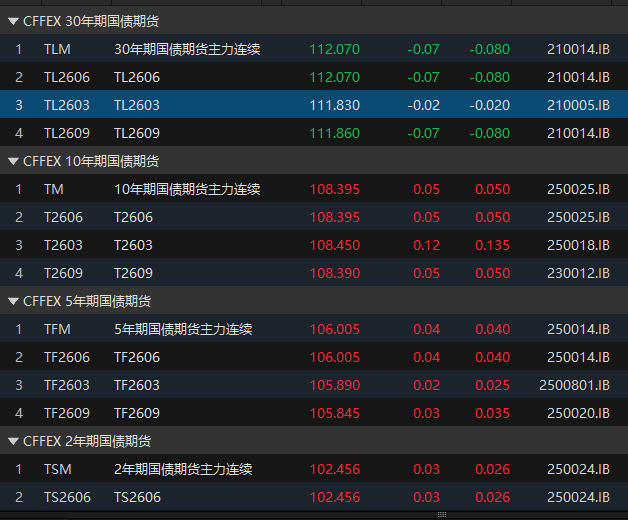Click bond code 250018.IB
628x520 pixels.
click(x=578, y=245)
